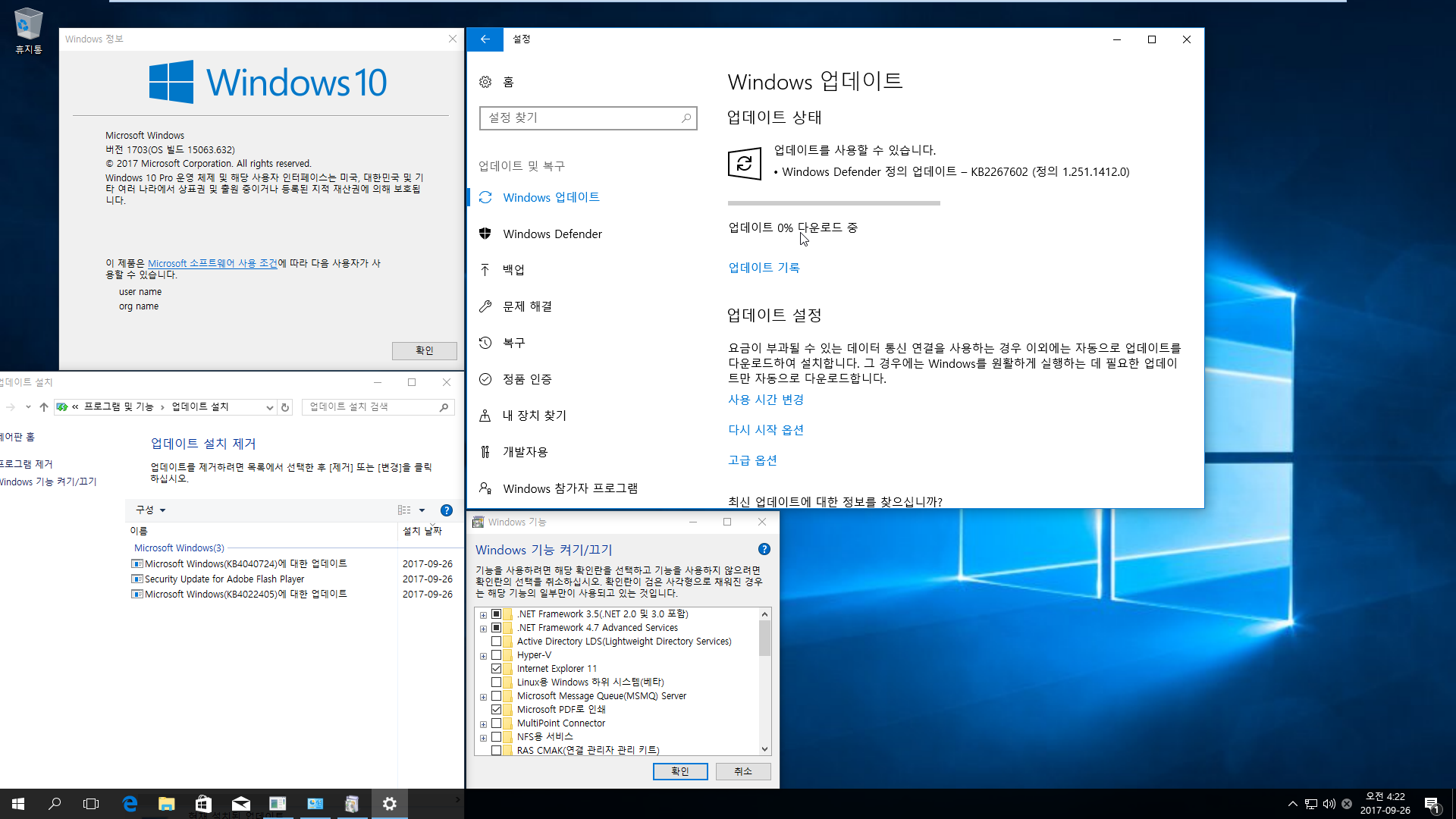The width and height of the screenshot is (1456, 819).
Task: Expand NFS용 서비스 tree node
Action: [483, 738]
